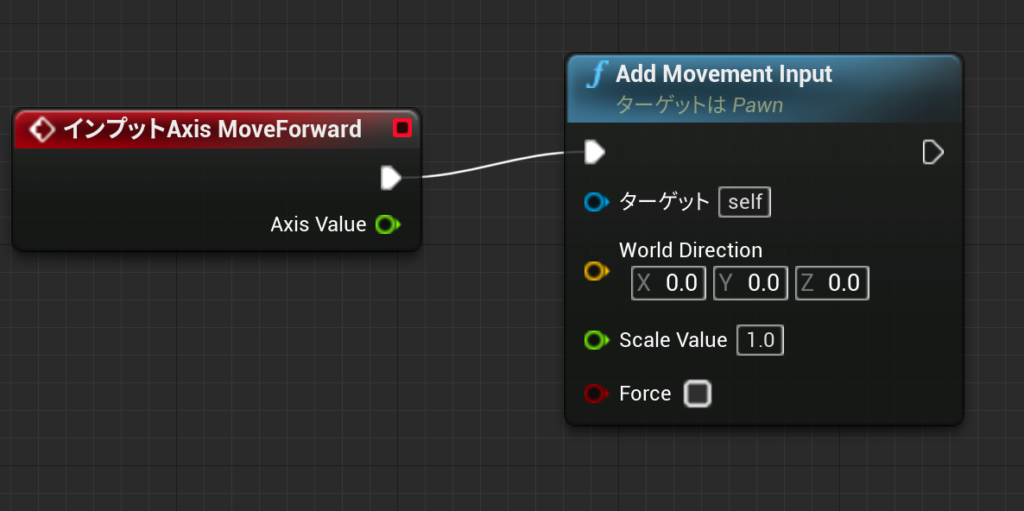This screenshot has height=511, width=1024.
Task: Click the World Direction label
Action: (x=690, y=250)
